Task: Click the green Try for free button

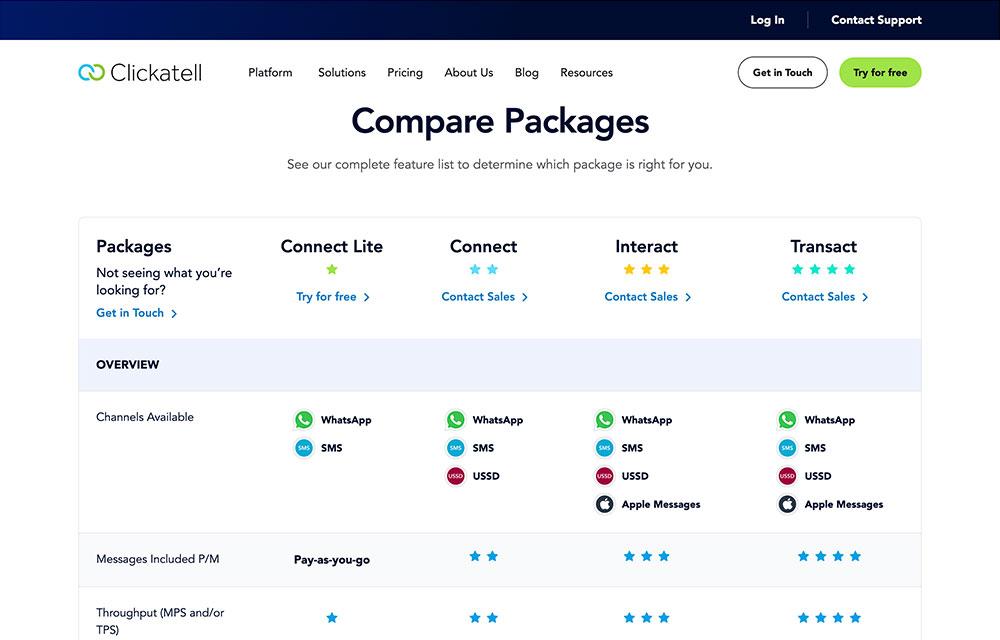Action: (880, 72)
